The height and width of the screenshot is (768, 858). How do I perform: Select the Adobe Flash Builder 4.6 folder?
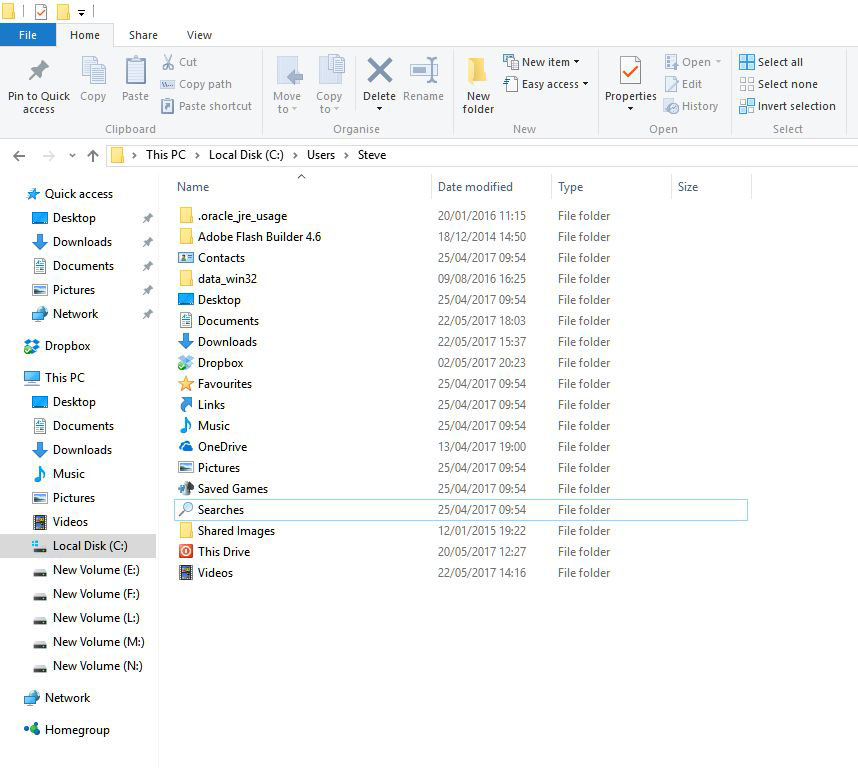(x=259, y=237)
